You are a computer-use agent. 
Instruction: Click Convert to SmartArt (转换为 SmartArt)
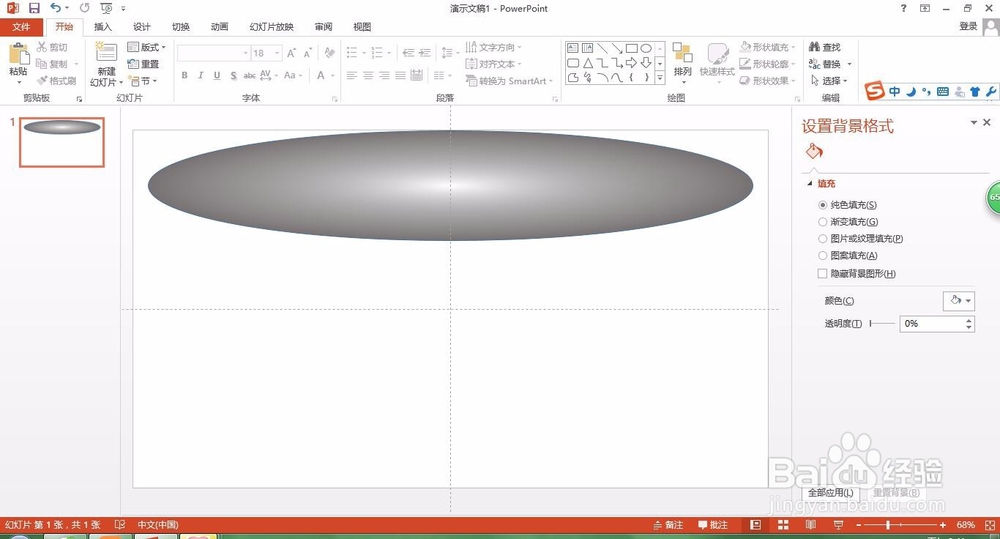tap(509, 81)
